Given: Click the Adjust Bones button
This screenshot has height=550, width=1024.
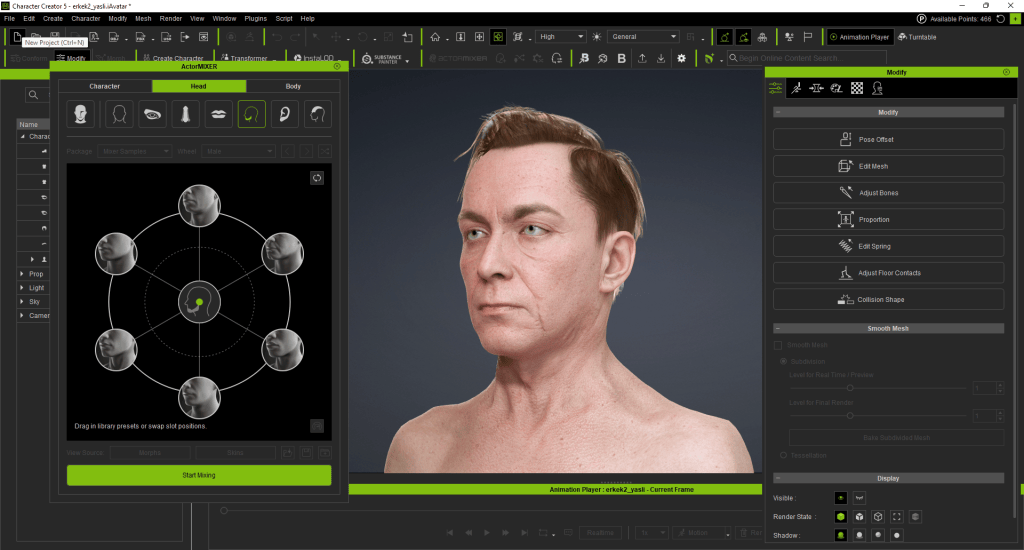Looking at the screenshot, I should (x=888, y=193).
